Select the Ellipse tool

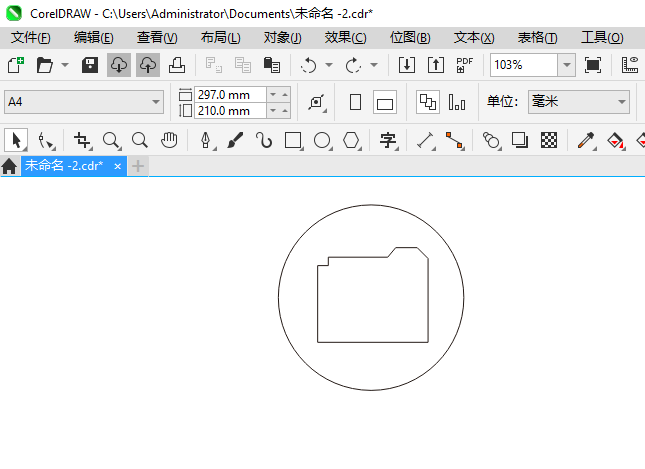322,141
